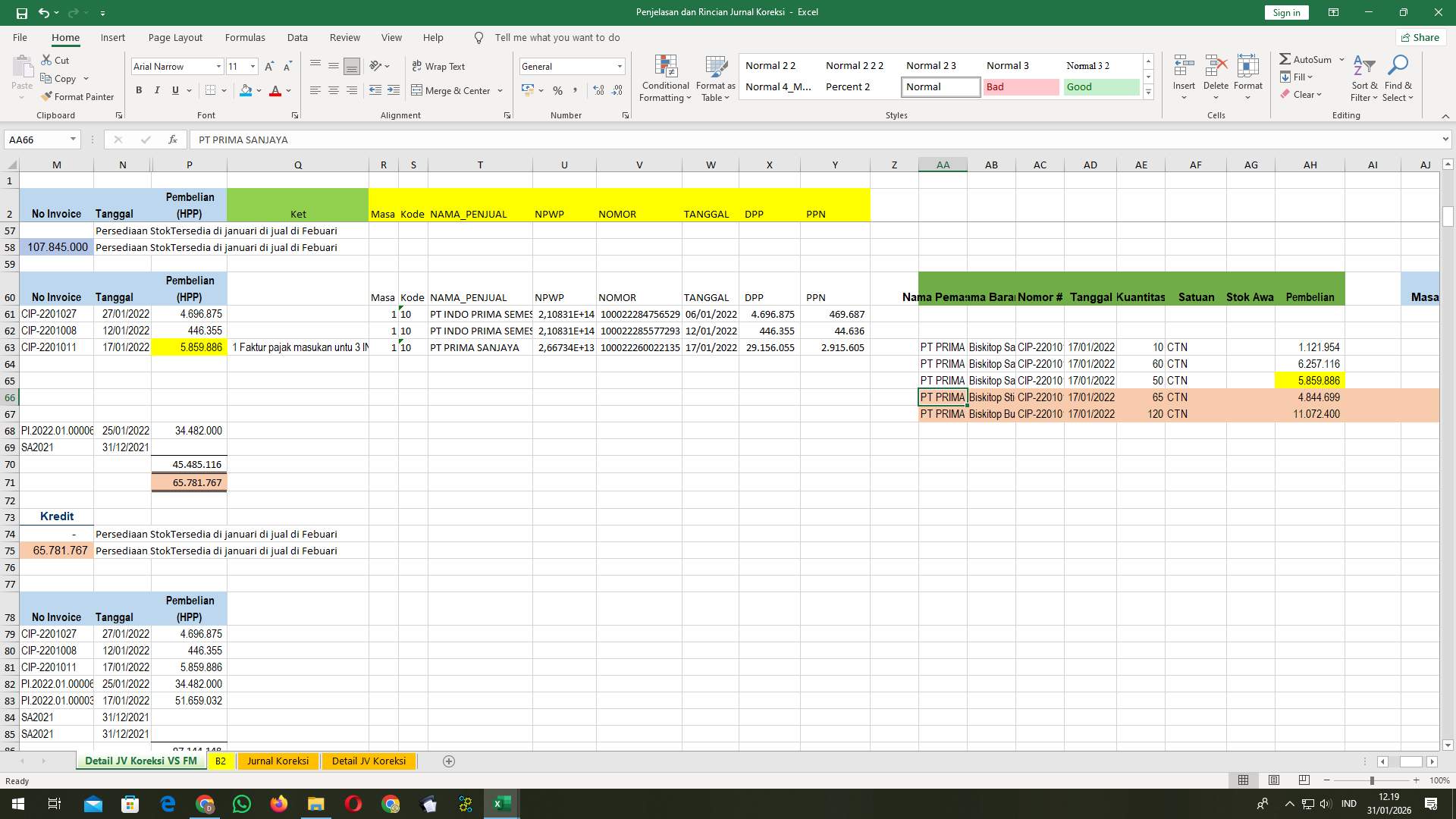Open Conditional Formatting options
This screenshot has width=1456, height=819.
665,76
